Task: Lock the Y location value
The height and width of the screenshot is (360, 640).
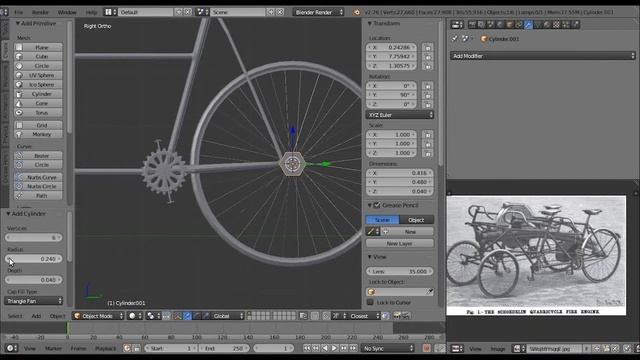Action: pos(428,57)
